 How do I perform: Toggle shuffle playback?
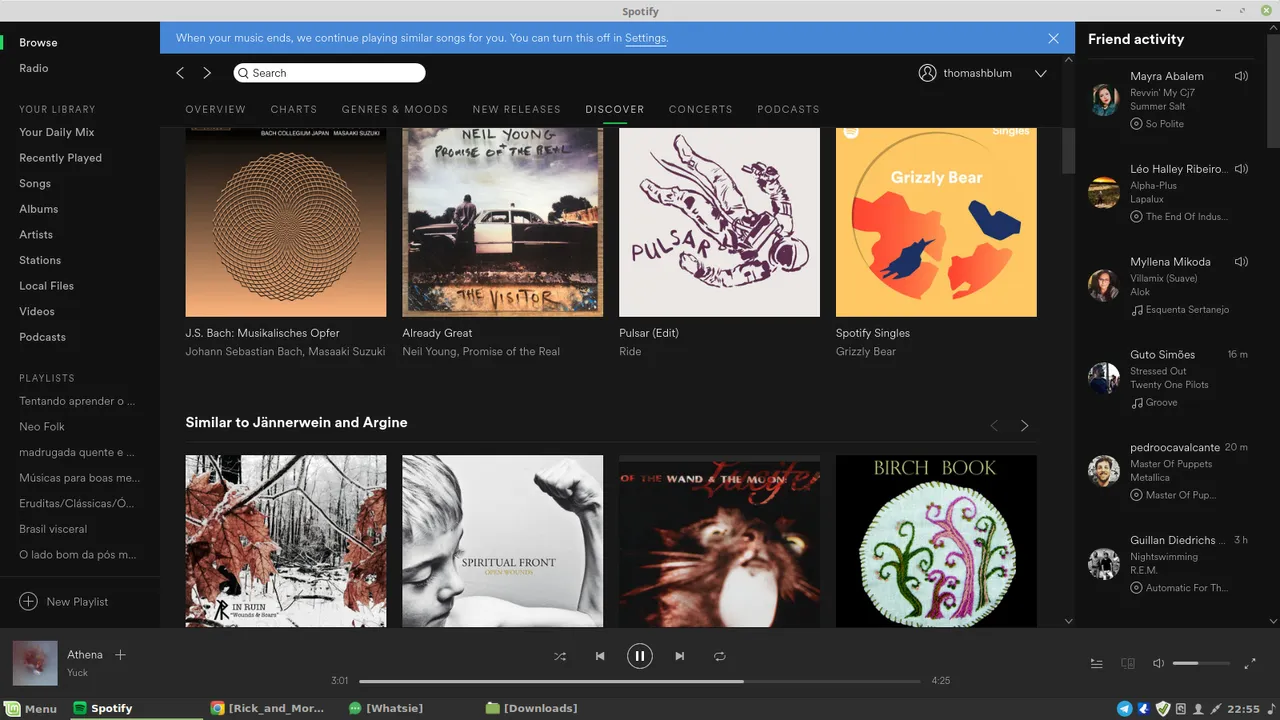pos(560,656)
